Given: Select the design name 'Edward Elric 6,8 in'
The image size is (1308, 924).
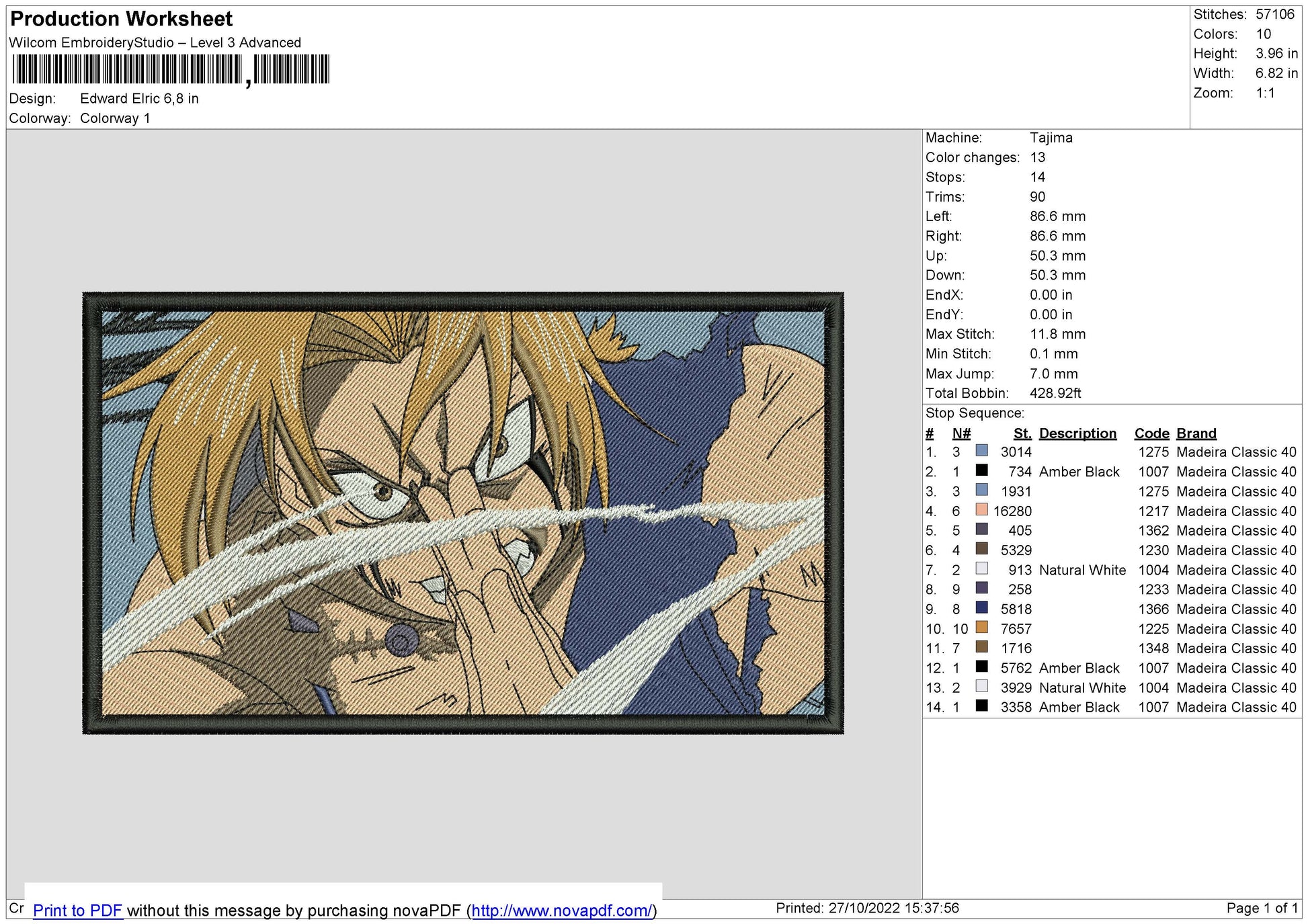Looking at the screenshot, I should click(x=139, y=99).
